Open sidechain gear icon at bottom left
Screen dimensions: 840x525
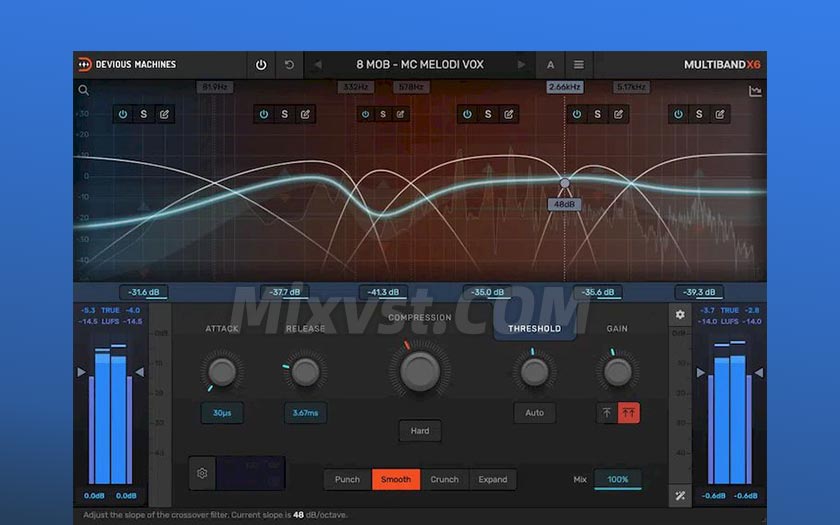point(202,474)
